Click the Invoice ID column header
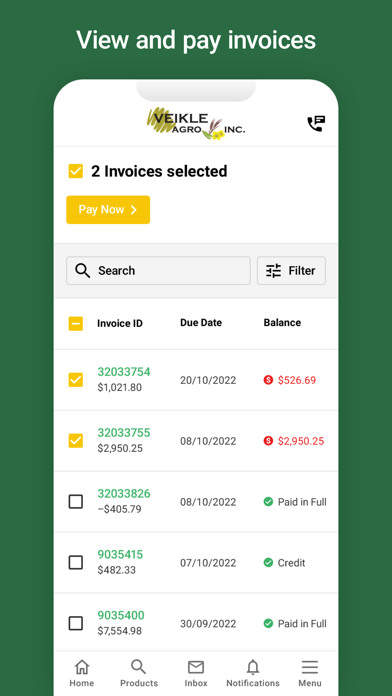The height and width of the screenshot is (696, 392). click(x=120, y=324)
